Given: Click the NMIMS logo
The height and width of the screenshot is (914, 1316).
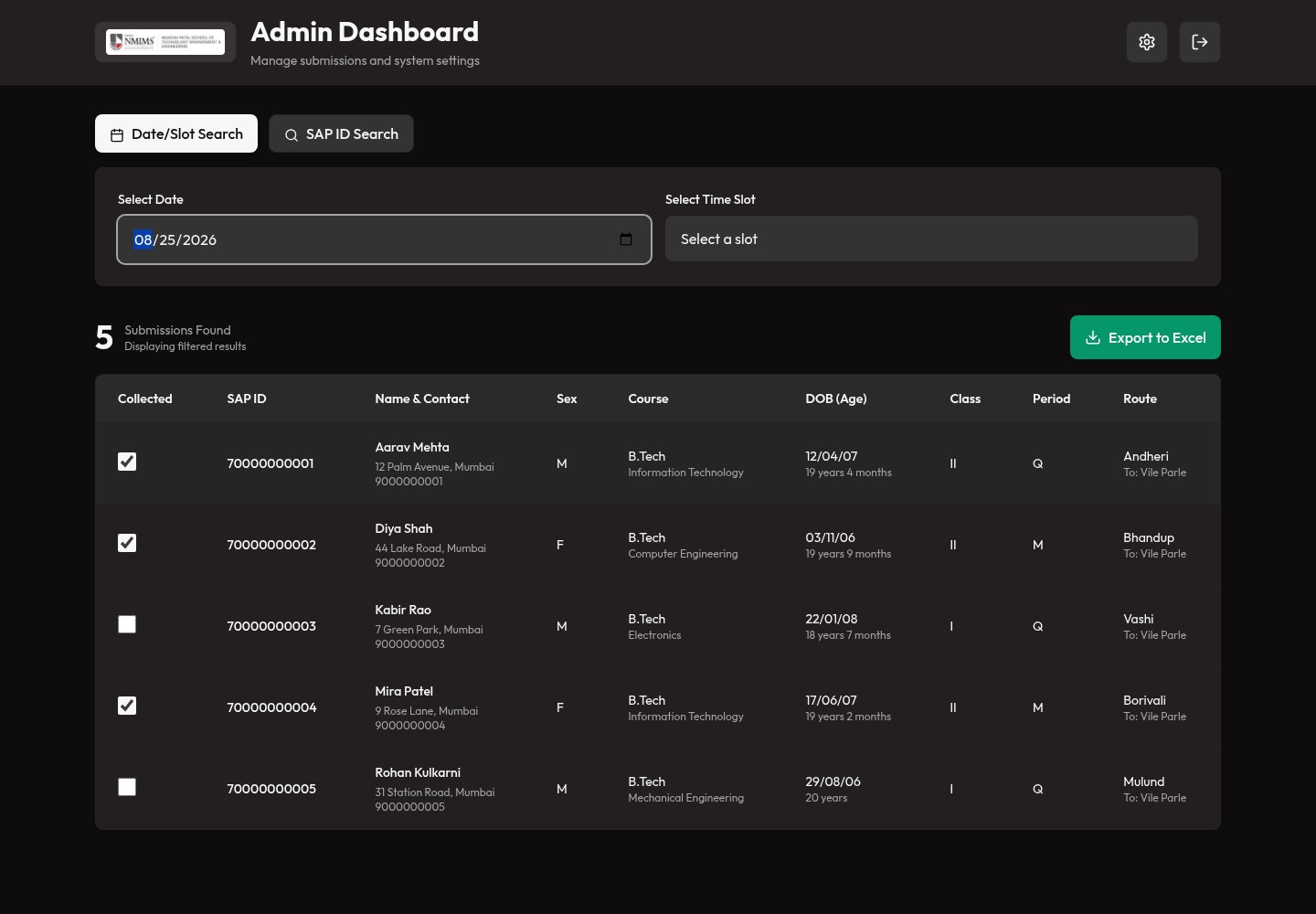Looking at the screenshot, I should (x=165, y=42).
